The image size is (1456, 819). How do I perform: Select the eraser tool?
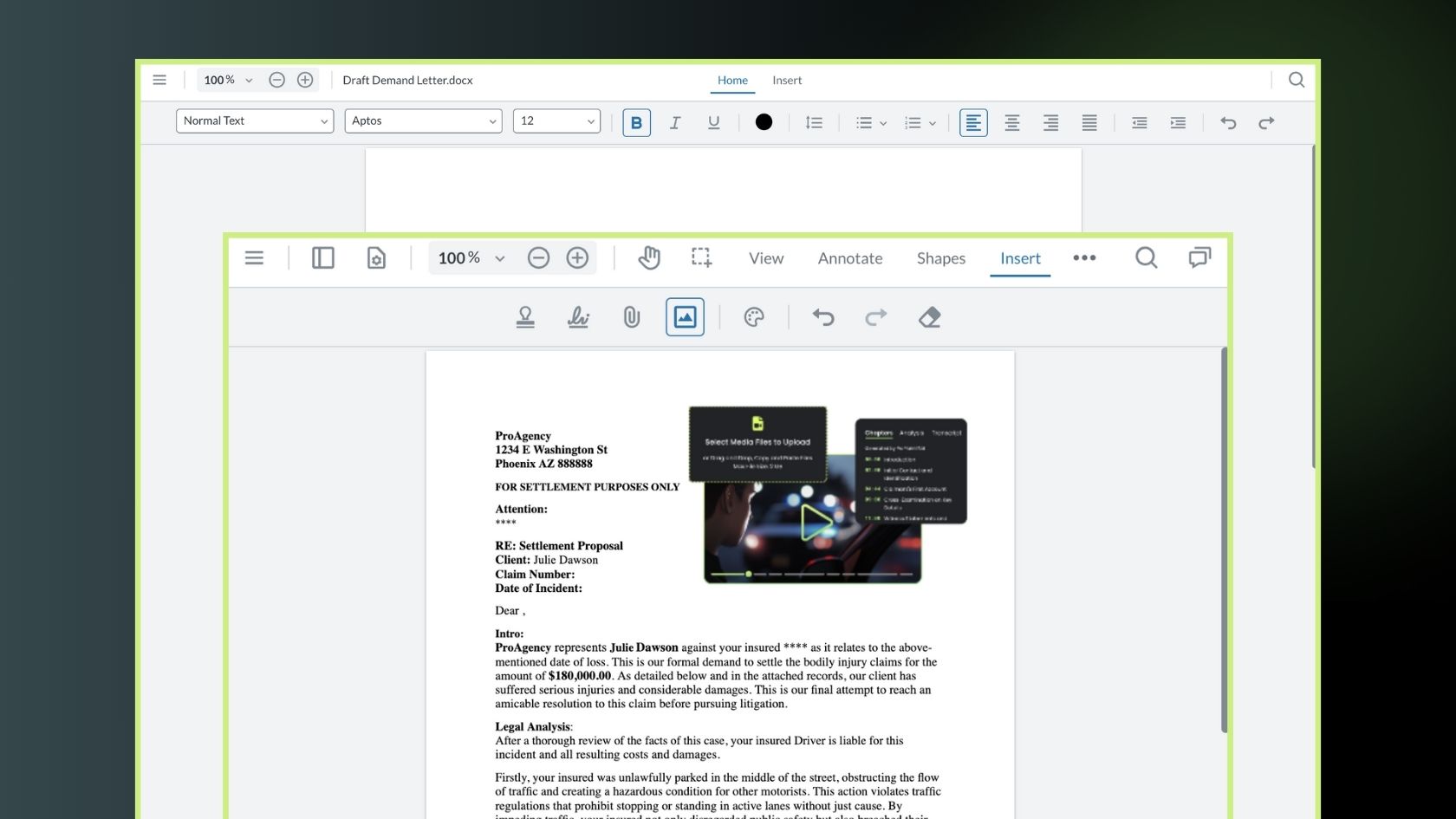pos(929,317)
